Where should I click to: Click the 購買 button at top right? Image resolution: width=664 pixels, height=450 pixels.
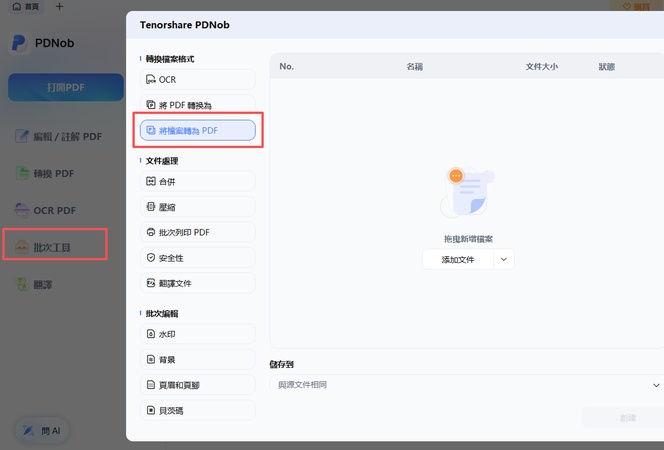[x=637, y=6]
